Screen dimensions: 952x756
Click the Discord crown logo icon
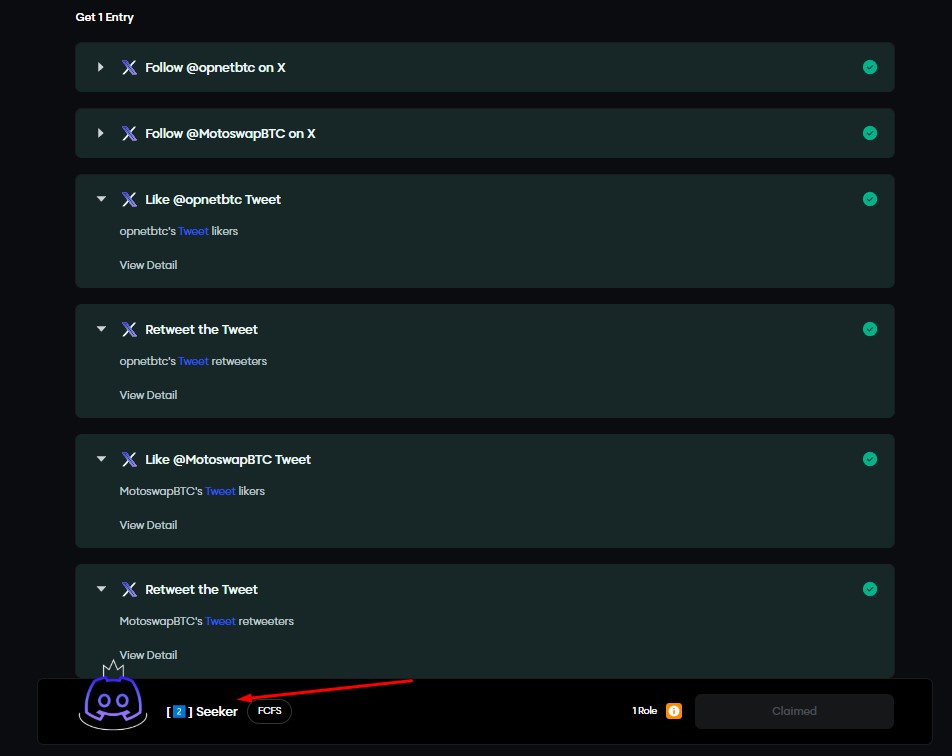(x=113, y=696)
